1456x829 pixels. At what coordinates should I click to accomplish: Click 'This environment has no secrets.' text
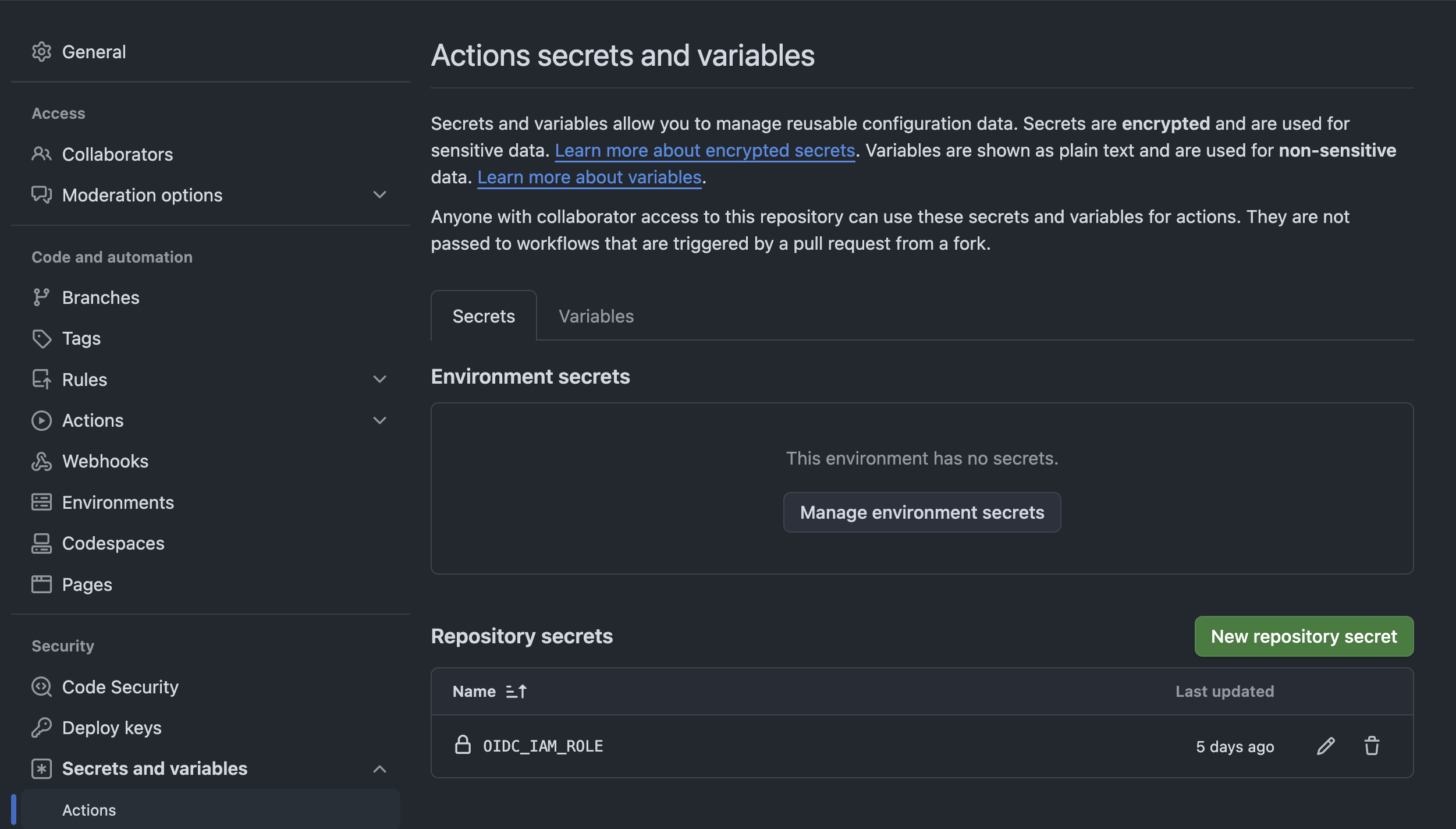click(922, 458)
